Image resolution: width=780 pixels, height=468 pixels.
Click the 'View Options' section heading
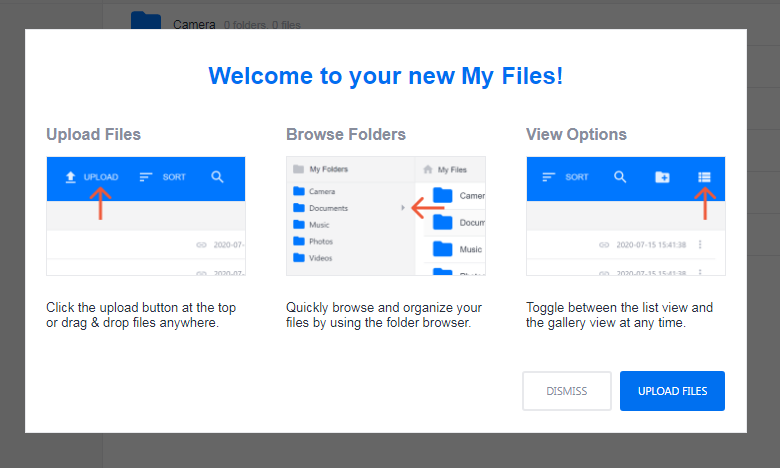point(576,134)
